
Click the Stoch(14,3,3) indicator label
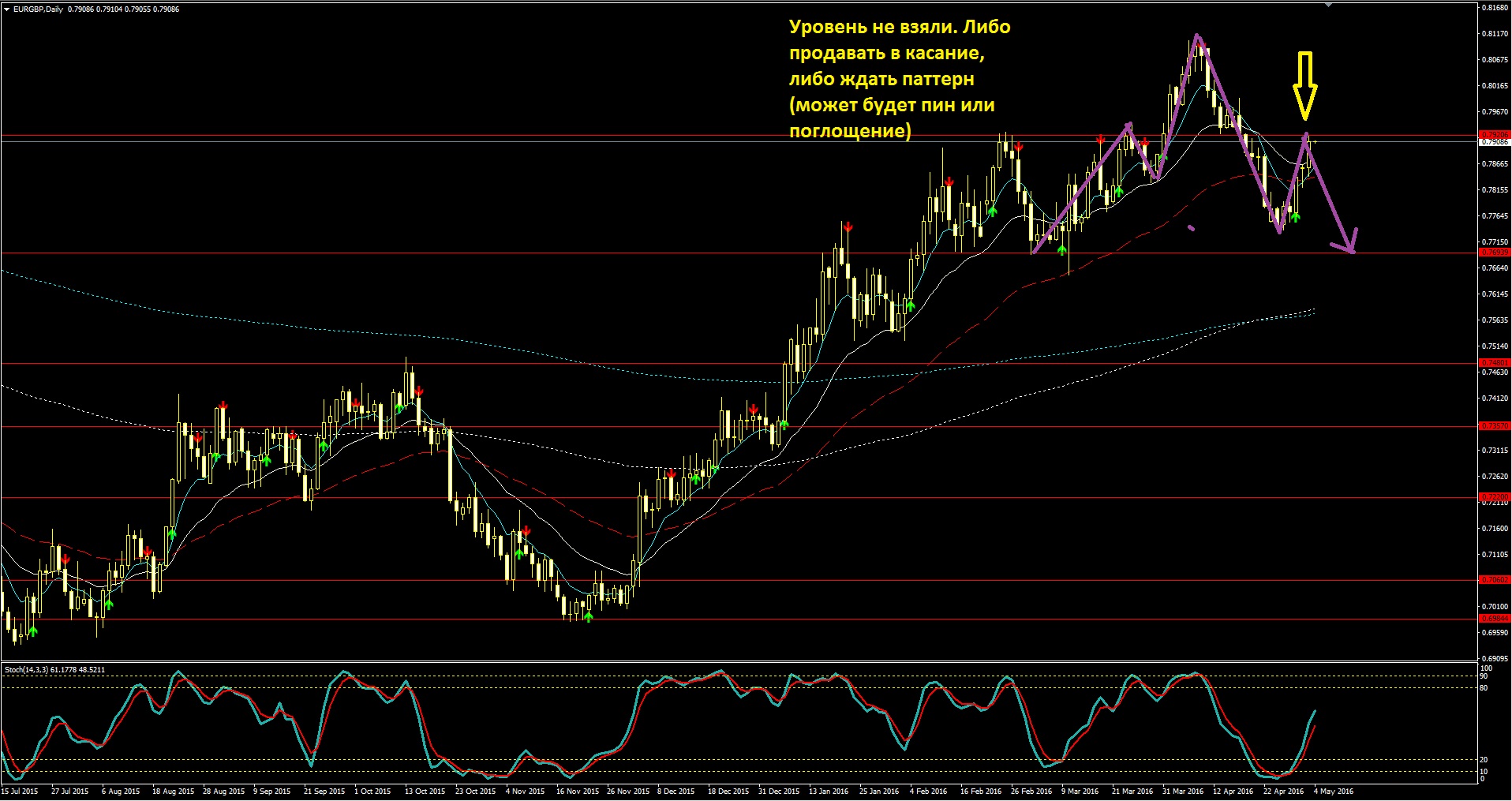[x=25, y=669]
